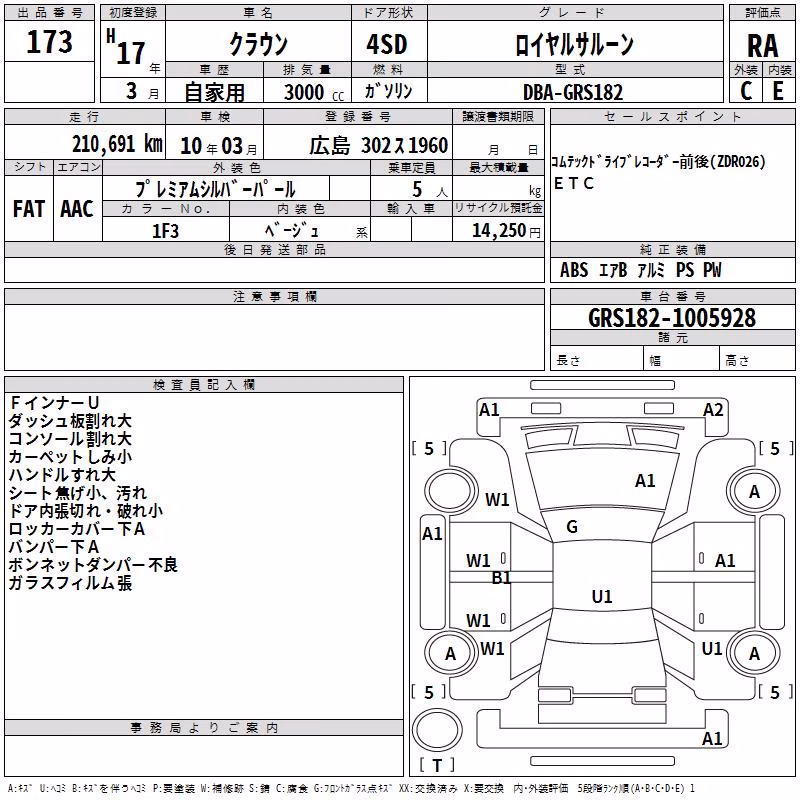Image resolution: width=800 pixels, height=800 pixels.
Task: Select the color number 1F3
Action: coord(165,231)
